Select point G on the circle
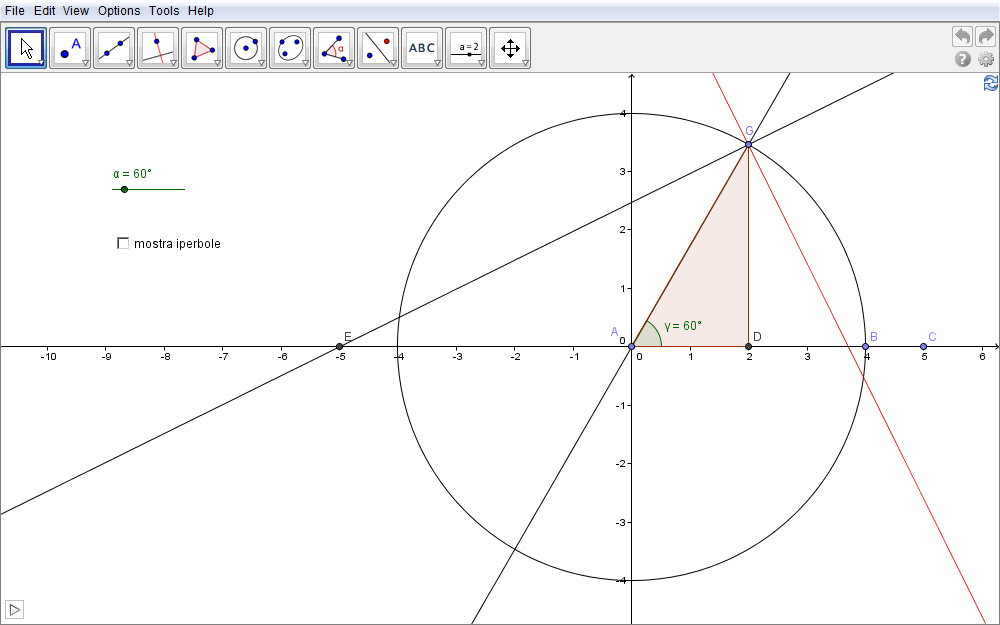The image size is (1000, 625). pos(748,145)
